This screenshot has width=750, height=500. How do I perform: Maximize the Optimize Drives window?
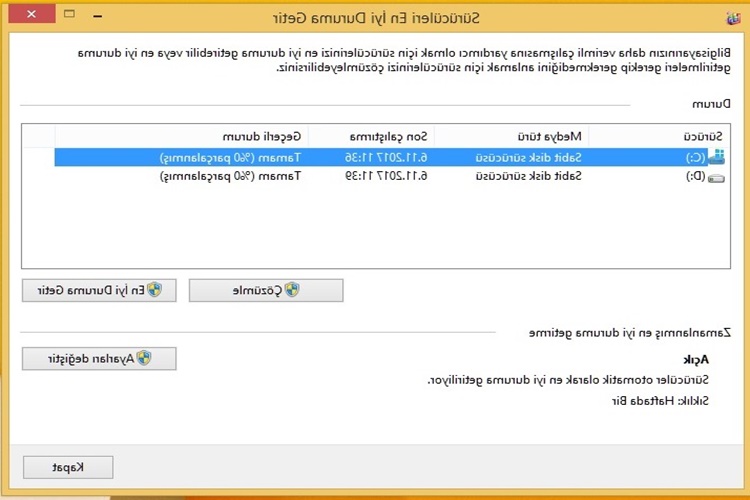click(69, 14)
